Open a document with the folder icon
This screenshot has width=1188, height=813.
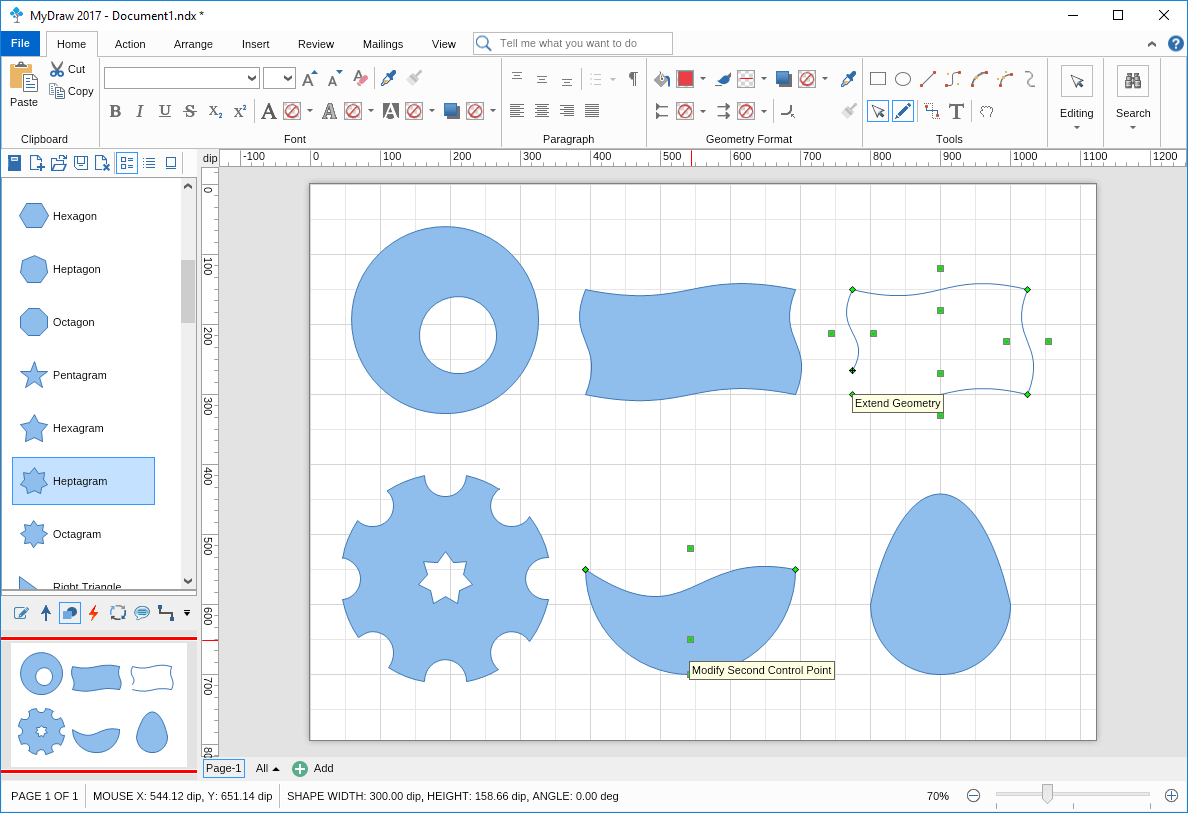(58, 162)
